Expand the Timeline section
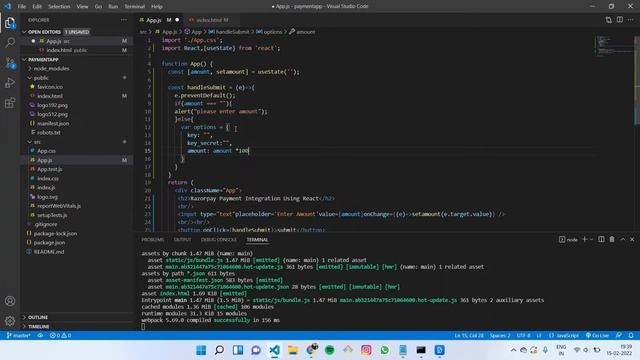Screen dimensions: 640x360 (x=38, y=327)
